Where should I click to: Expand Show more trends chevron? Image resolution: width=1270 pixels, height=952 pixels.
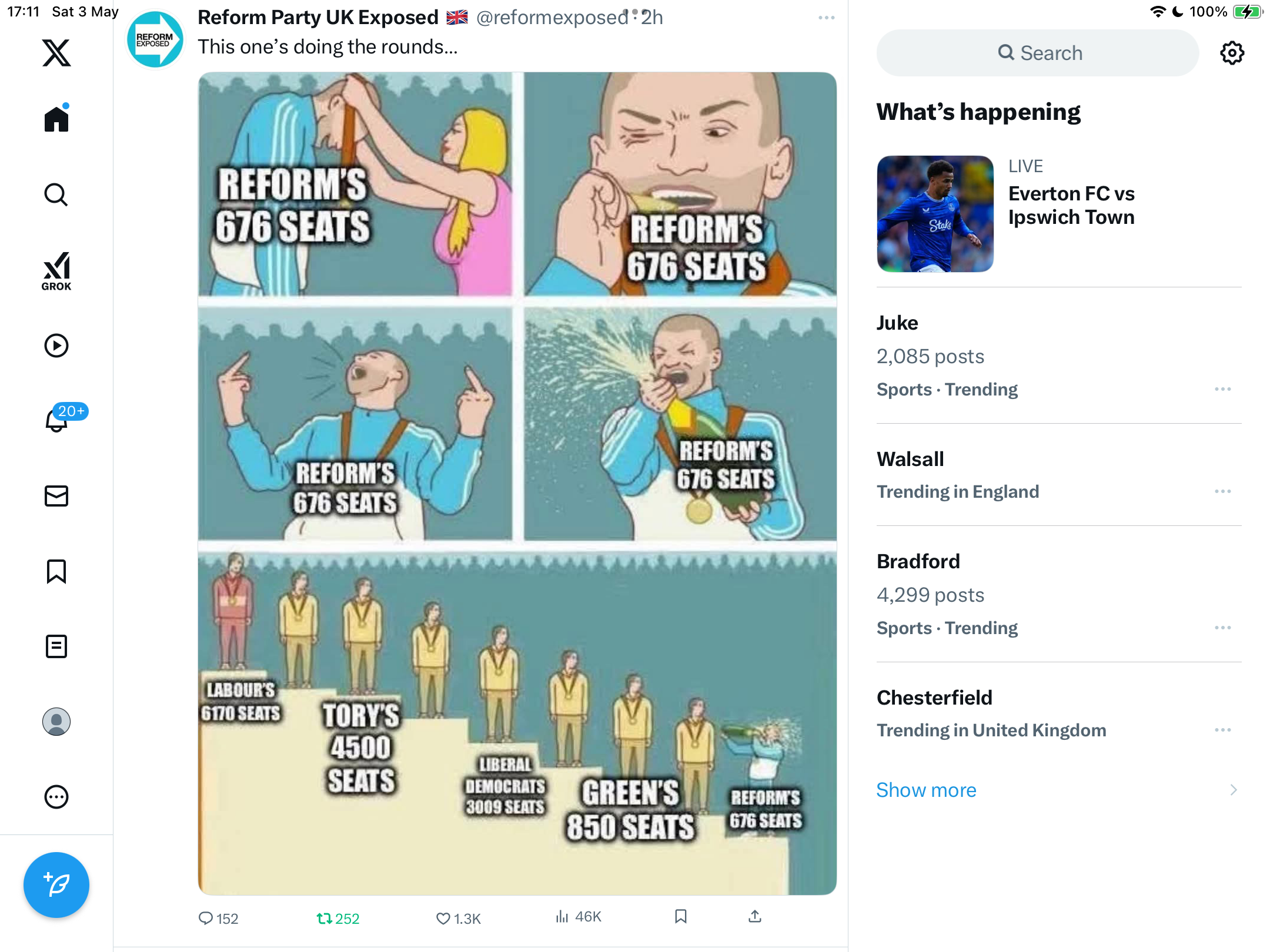(x=1234, y=790)
